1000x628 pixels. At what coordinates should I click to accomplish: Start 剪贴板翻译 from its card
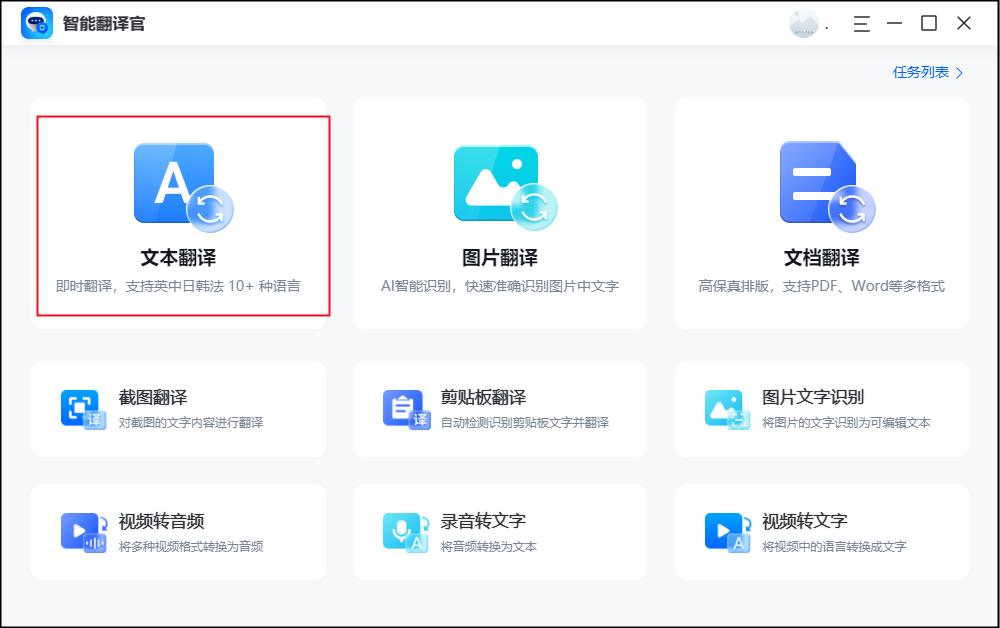click(x=500, y=408)
